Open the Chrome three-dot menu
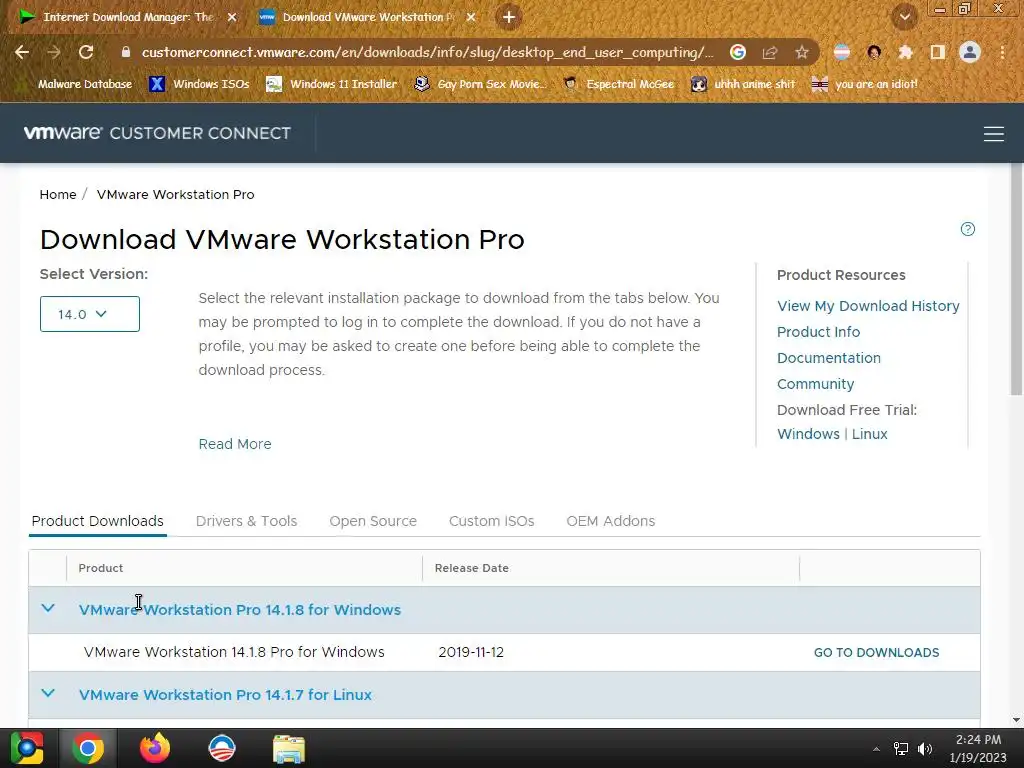The image size is (1024, 768). coord(1002,52)
